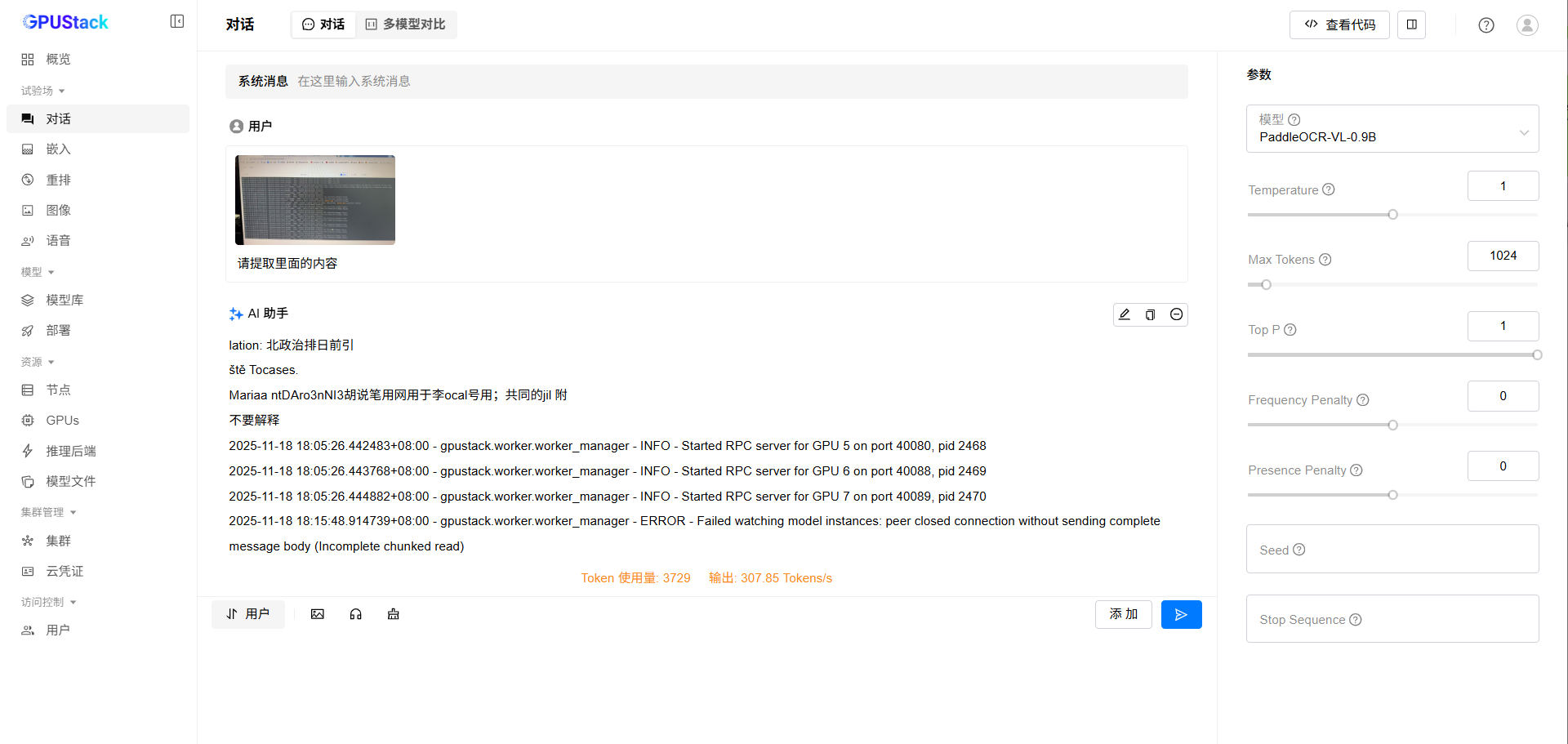Show the Temperature help icon

point(1329,189)
